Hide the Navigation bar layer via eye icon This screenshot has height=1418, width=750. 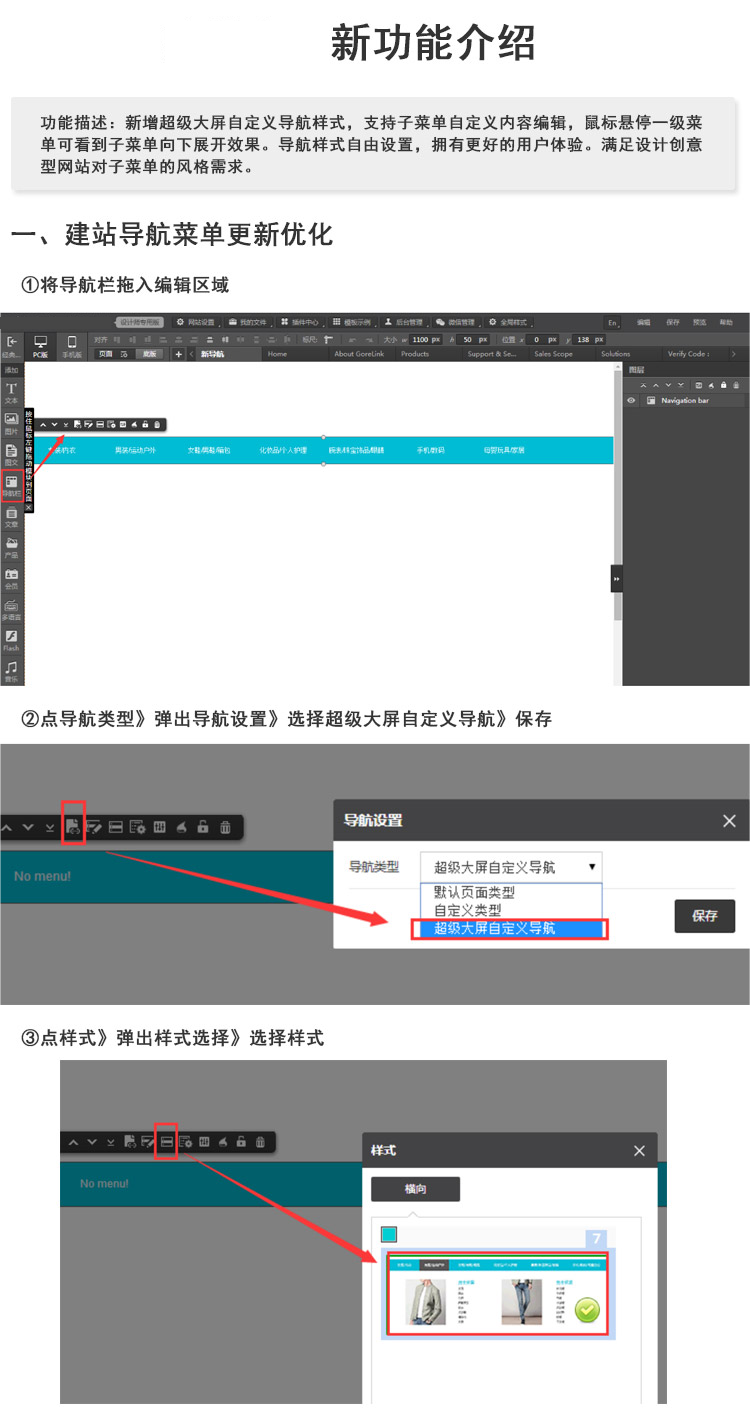631,400
